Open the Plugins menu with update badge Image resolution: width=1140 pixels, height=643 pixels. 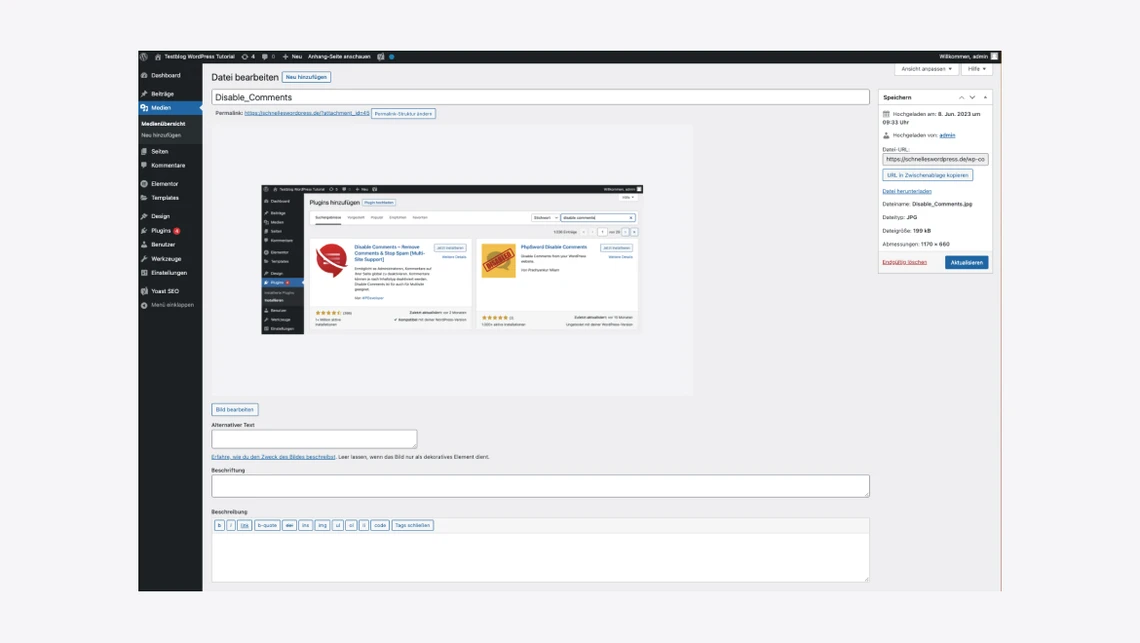click(161, 230)
